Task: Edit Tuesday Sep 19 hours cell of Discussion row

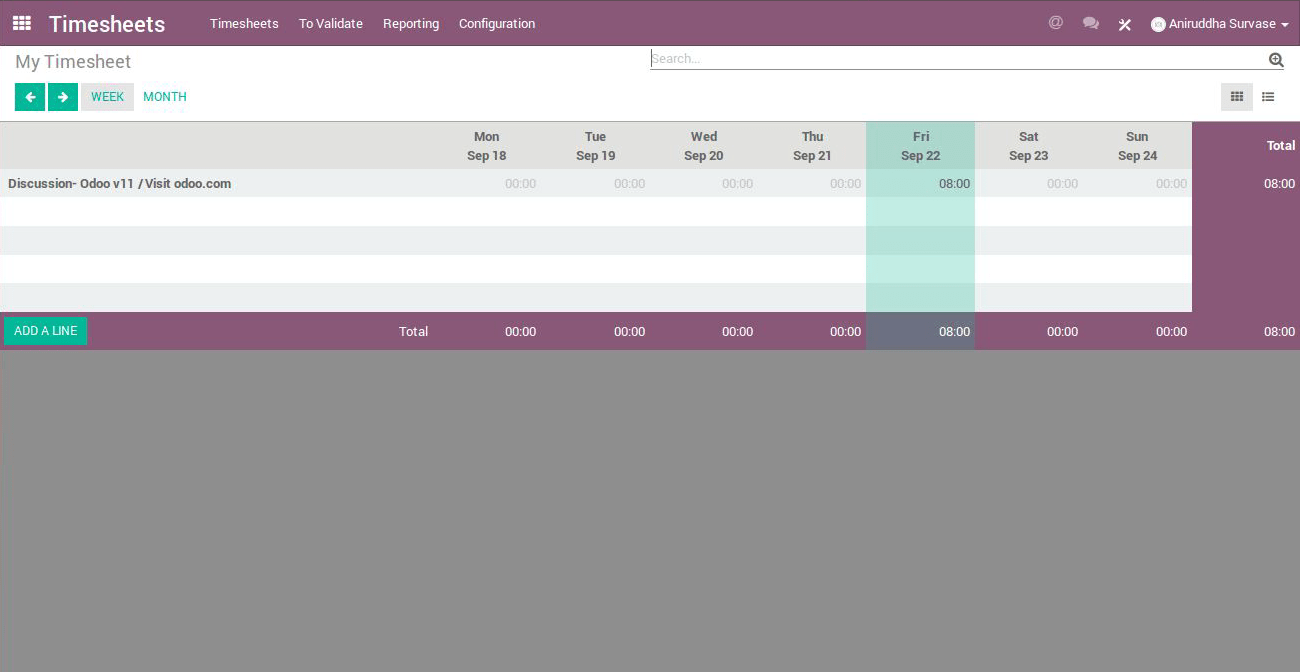Action: pos(595,184)
